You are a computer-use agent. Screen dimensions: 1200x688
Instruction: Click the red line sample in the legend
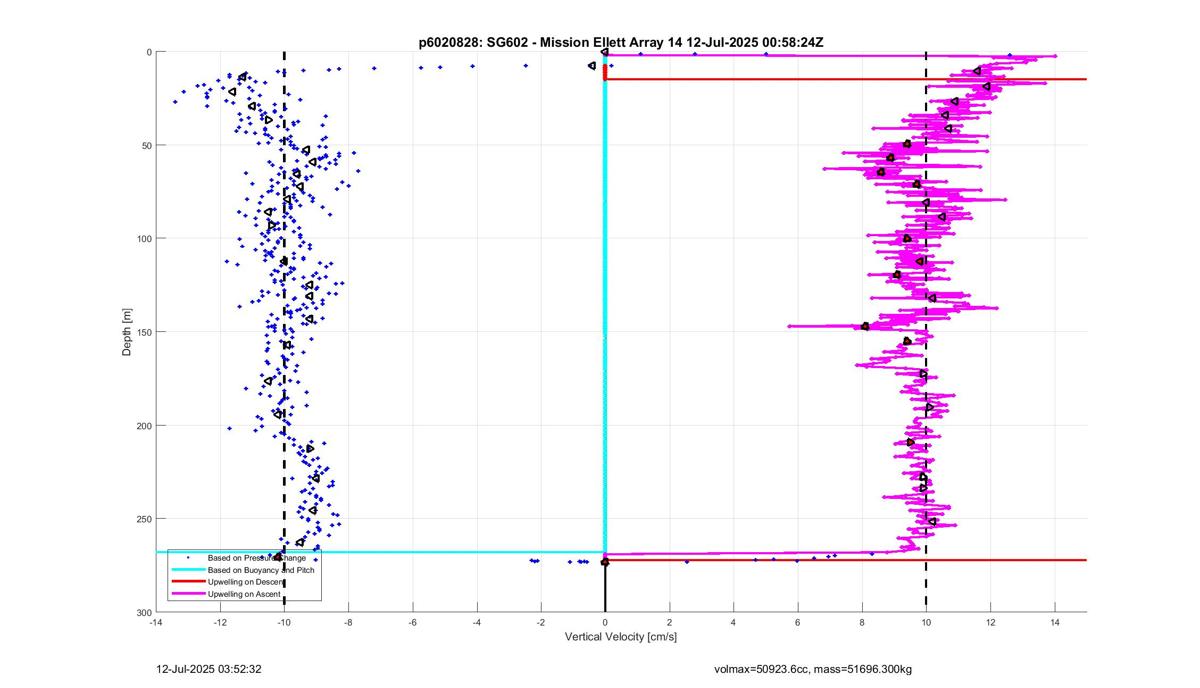[187, 581]
